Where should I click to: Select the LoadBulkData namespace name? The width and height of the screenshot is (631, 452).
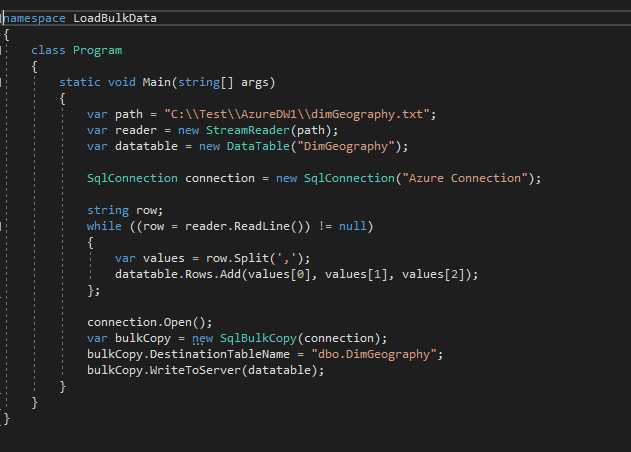tap(115, 19)
